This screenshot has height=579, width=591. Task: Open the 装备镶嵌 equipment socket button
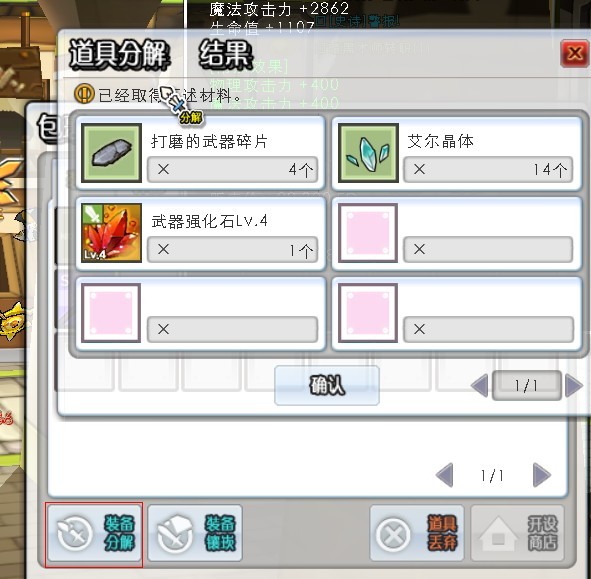coord(195,533)
